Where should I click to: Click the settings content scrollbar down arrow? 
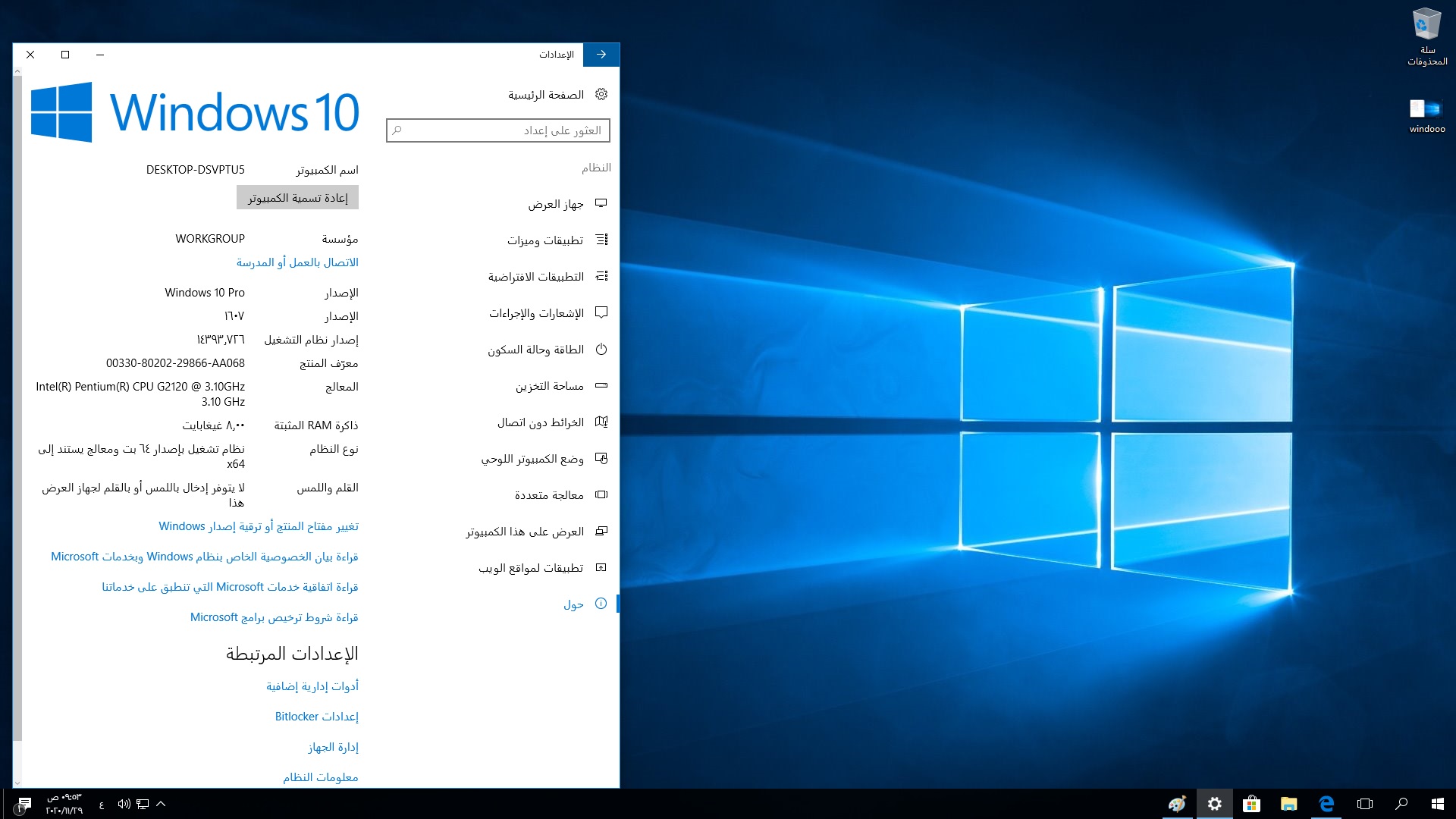point(17,783)
